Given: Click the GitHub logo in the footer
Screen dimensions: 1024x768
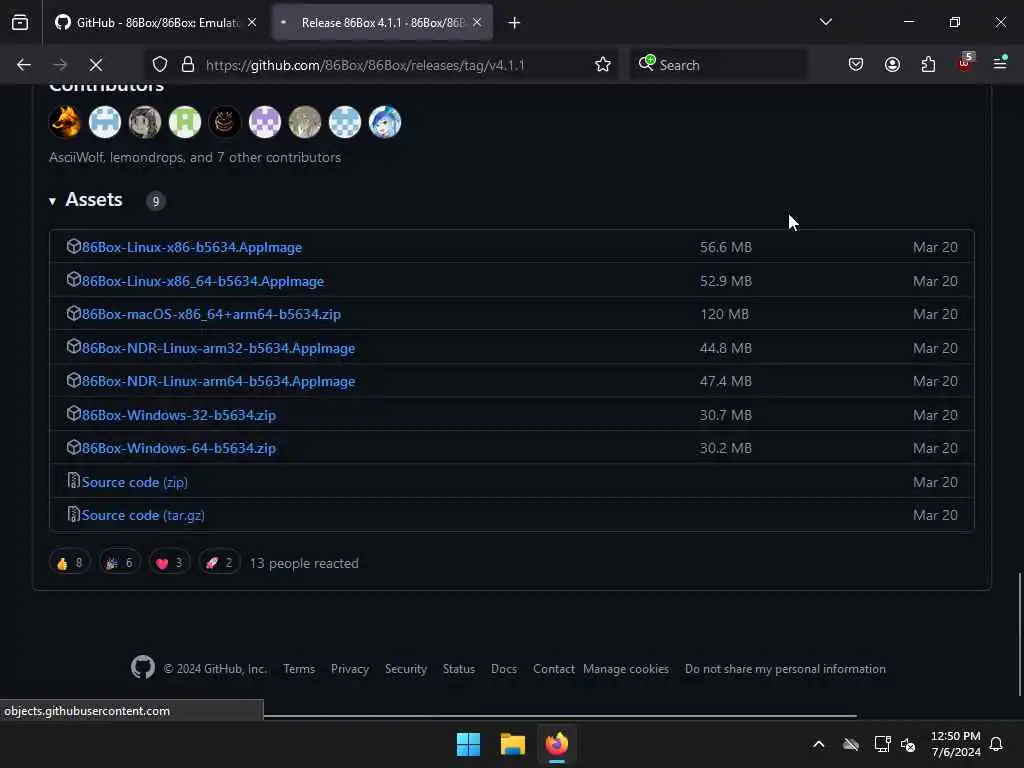Looking at the screenshot, I should pos(142,667).
